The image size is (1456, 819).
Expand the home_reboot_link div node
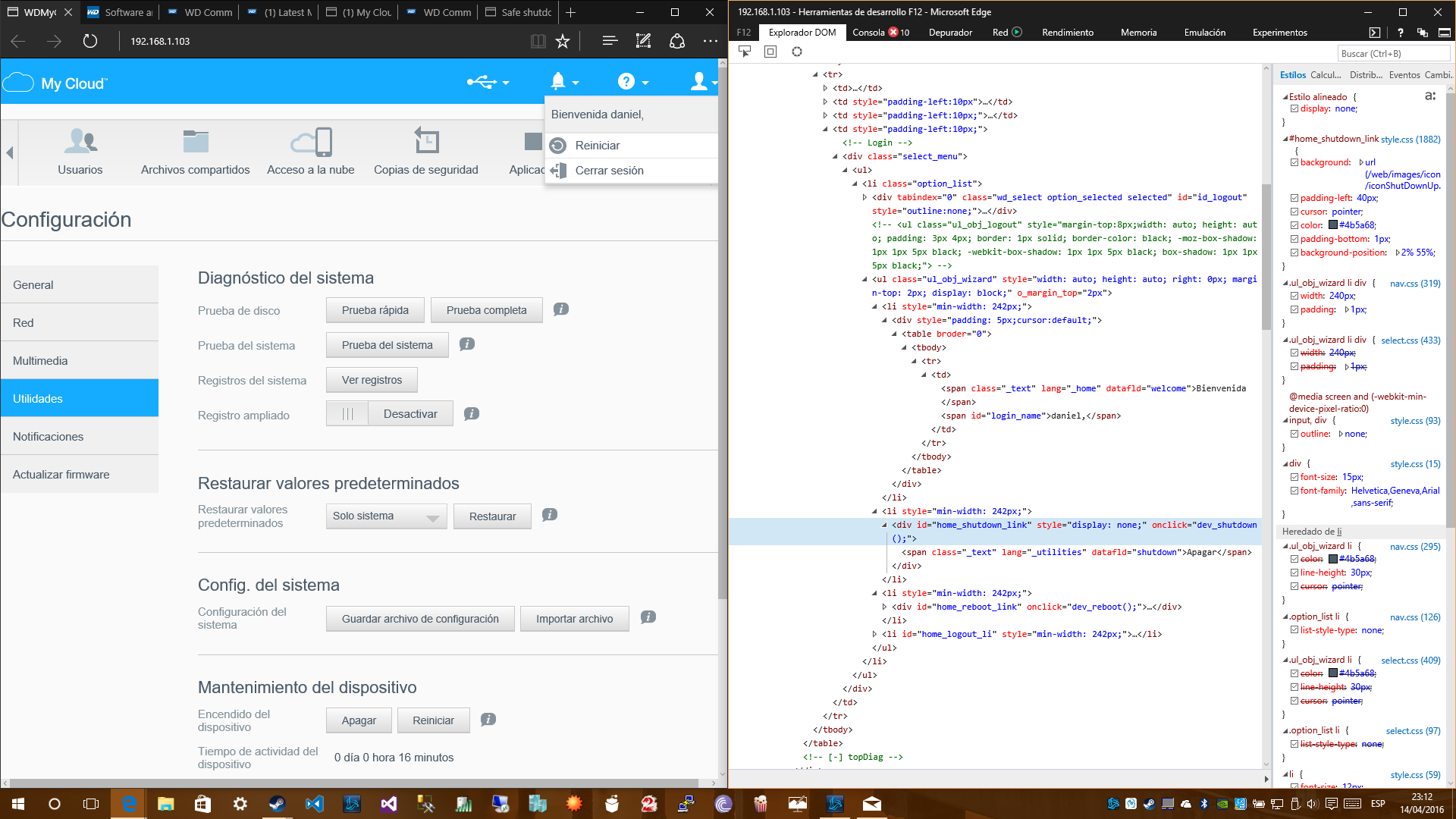[884, 607]
